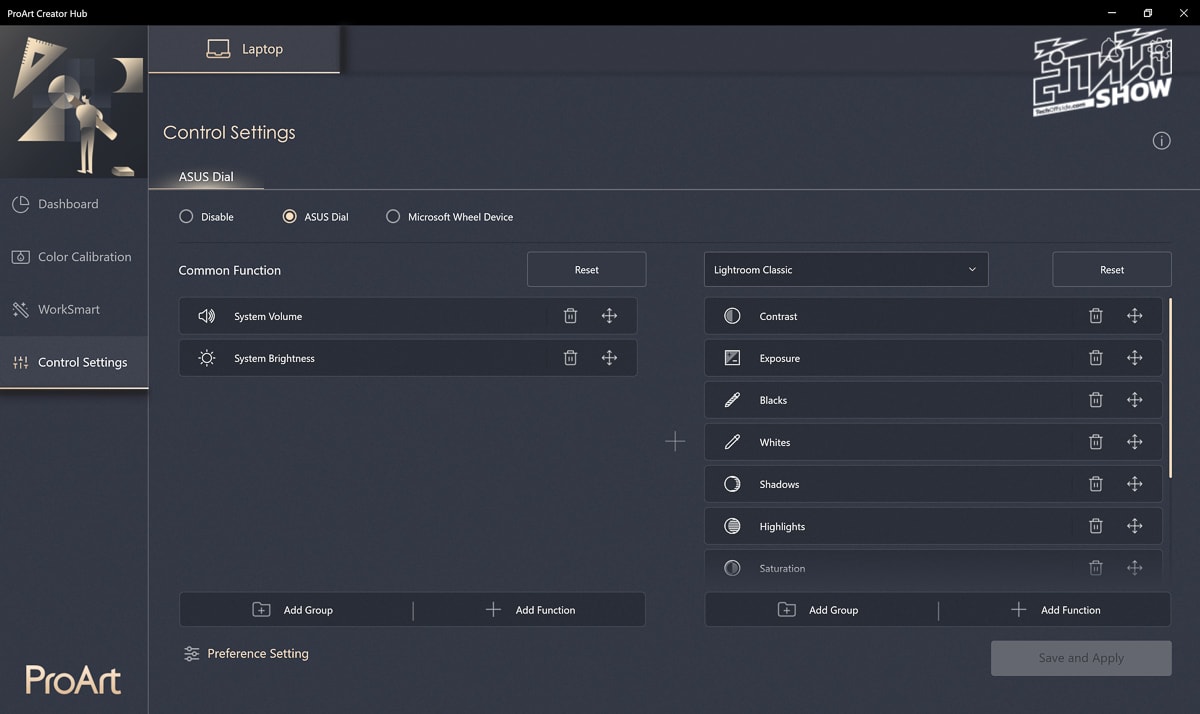Click the Highlights icon

732,526
